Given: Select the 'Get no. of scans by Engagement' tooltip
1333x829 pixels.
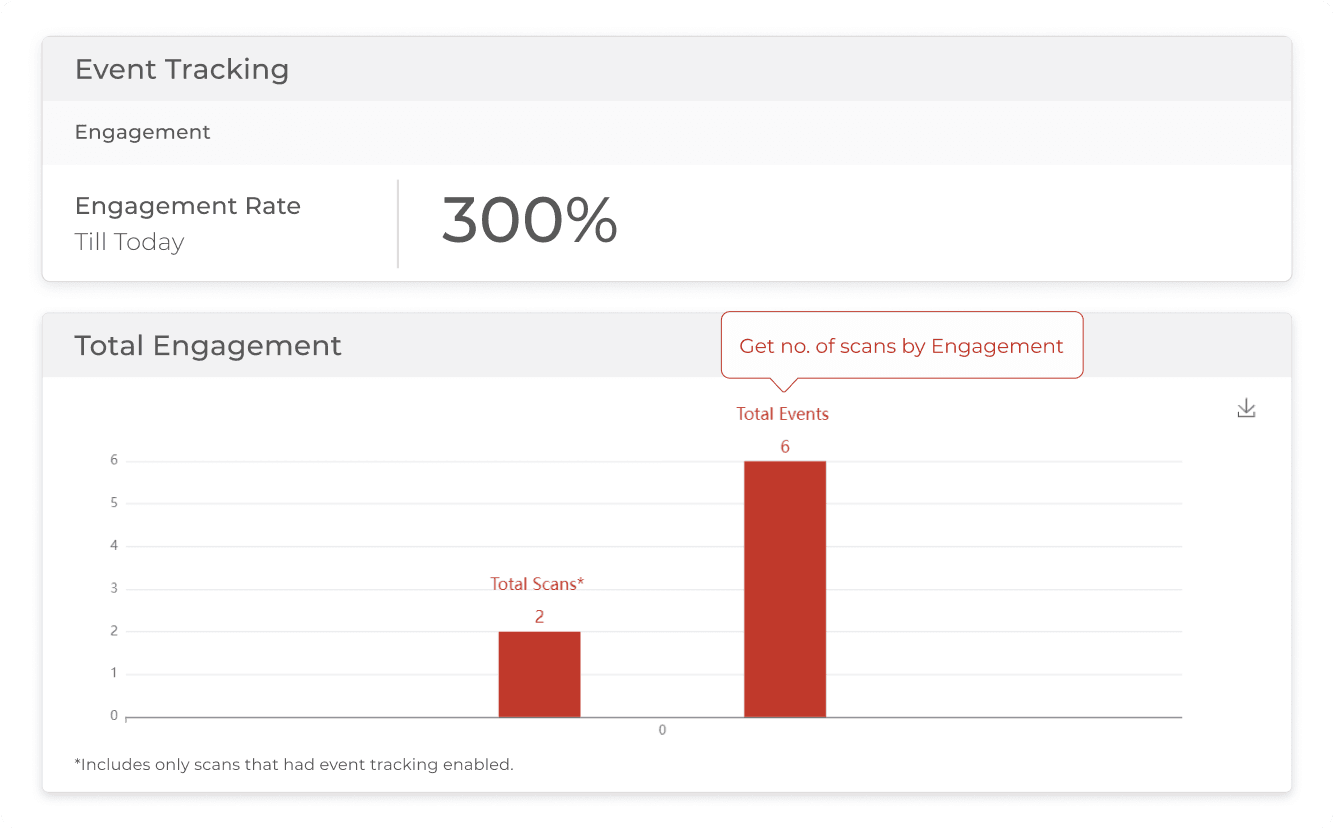Looking at the screenshot, I should 901,346.
